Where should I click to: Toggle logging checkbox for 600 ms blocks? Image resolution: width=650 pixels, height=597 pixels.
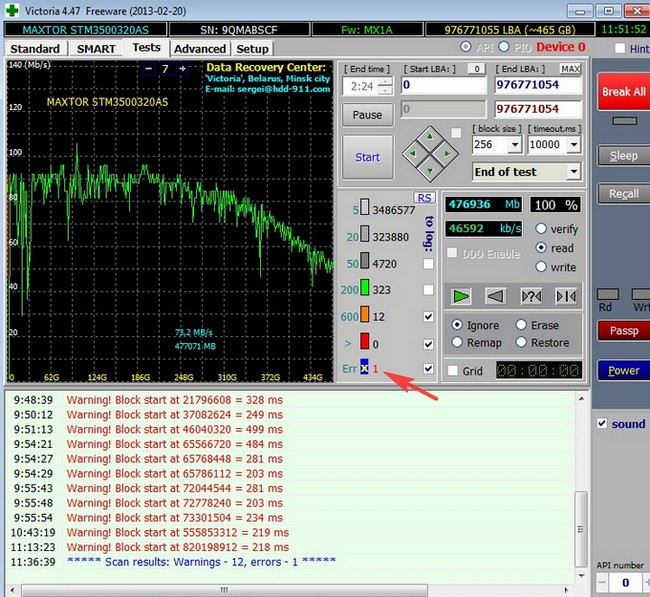pos(429,317)
